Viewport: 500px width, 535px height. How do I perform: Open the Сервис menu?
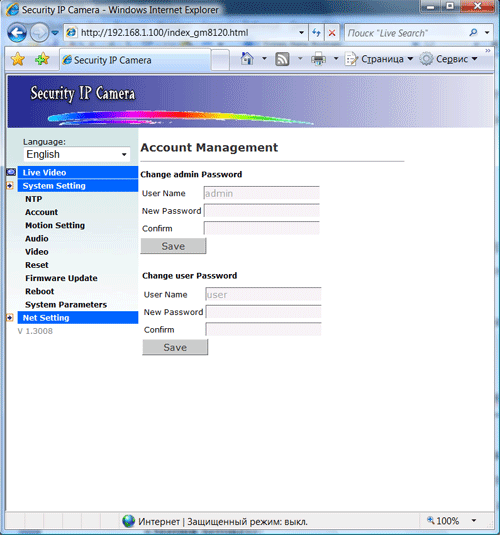point(448,59)
